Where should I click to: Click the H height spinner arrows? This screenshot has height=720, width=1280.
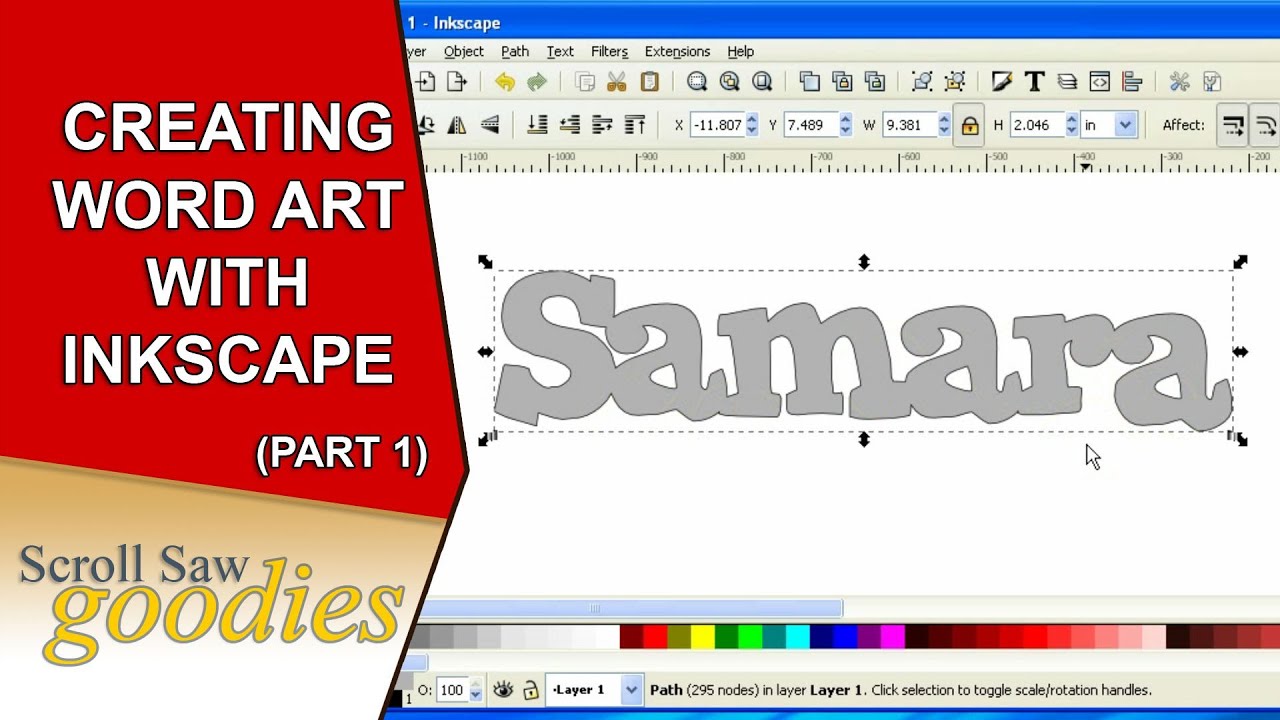tap(1072, 125)
